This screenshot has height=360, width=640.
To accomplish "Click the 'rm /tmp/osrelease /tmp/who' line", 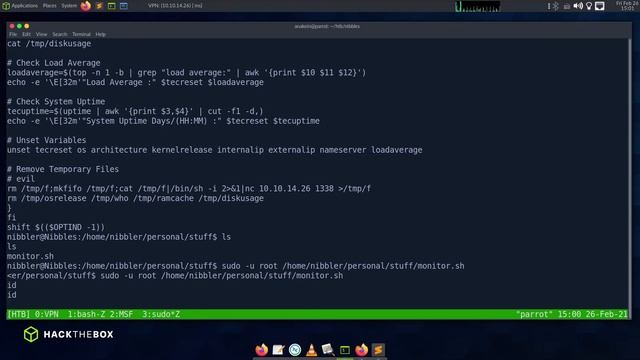I will click(x=135, y=198).
